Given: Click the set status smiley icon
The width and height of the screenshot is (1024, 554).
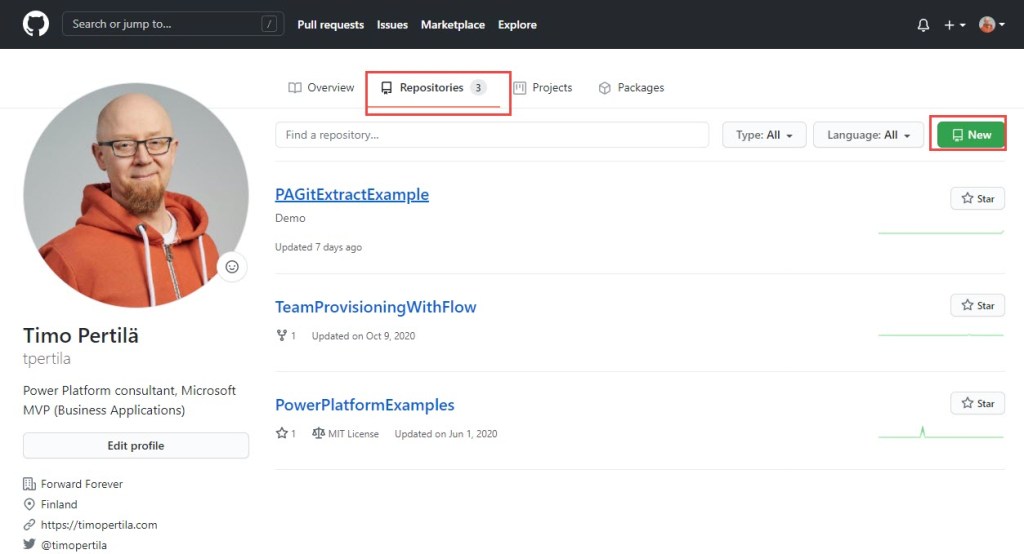Looking at the screenshot, I should 232,267.
